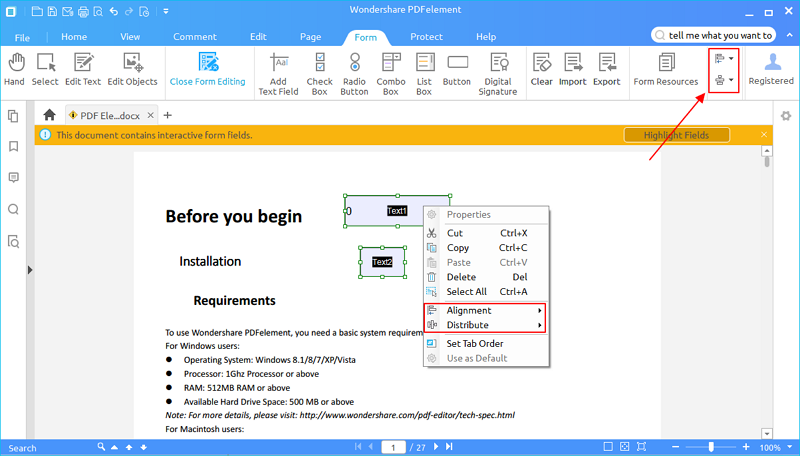Switch to the Edit tab
Screen dimensions: 800x456
(x=258, y=37)
